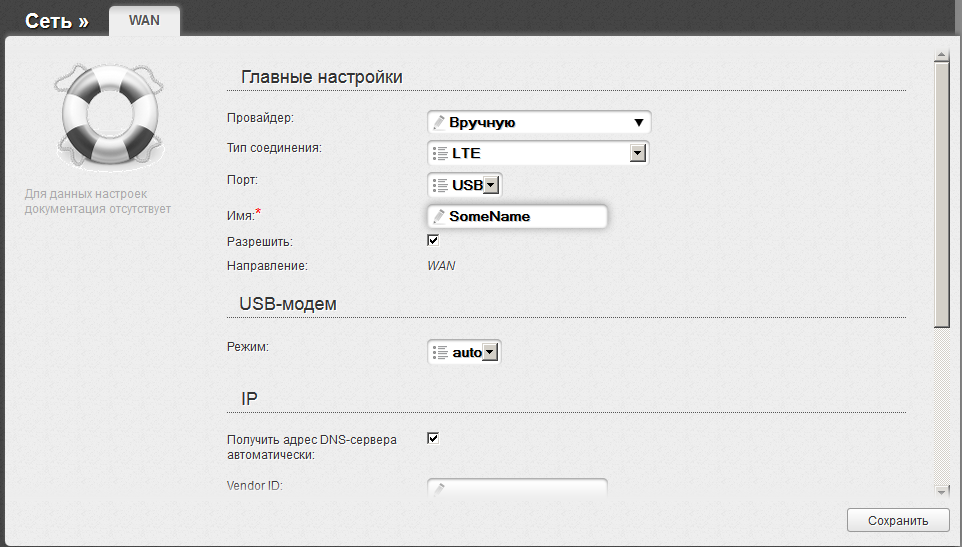Viewport: 962px width, 547px height.
Task: Click list icon in Режим auto selector
Action: [440, 353]
